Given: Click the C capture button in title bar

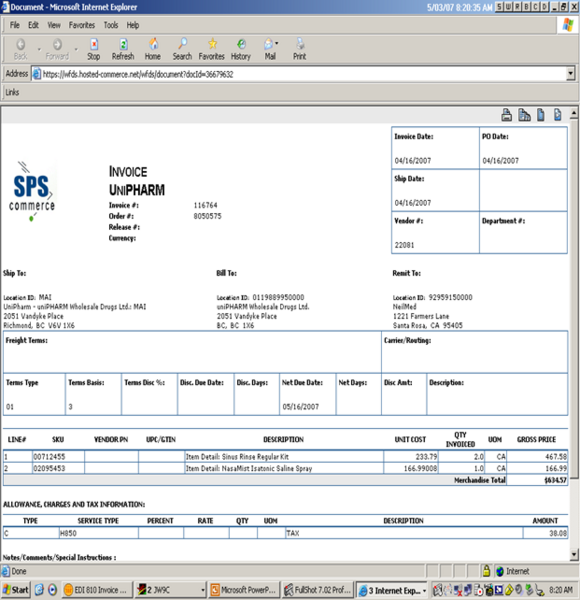Looking at the screenshot, I should pyautogui.click(x=536, y=7).
